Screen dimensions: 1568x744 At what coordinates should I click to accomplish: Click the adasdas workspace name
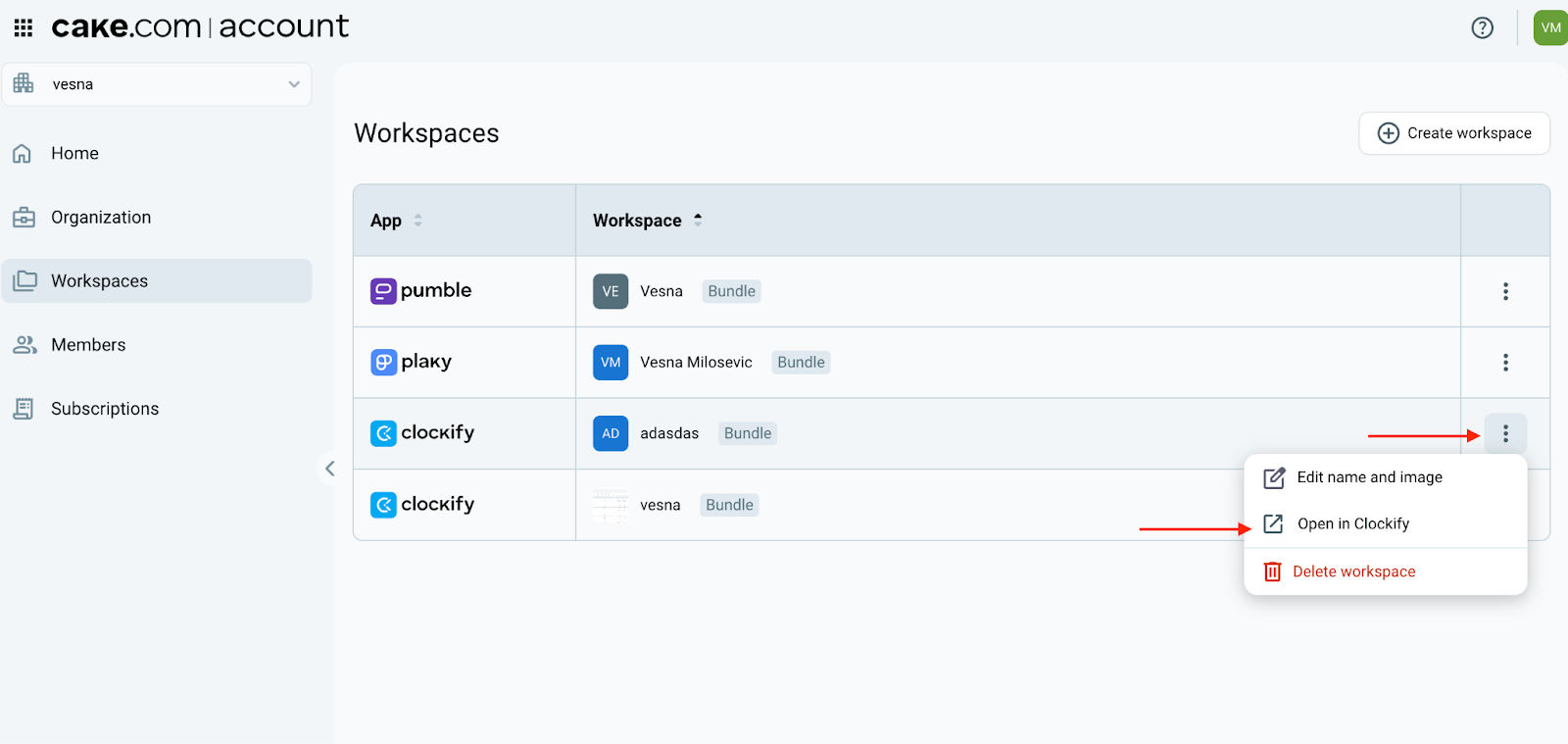click(669, 433)
